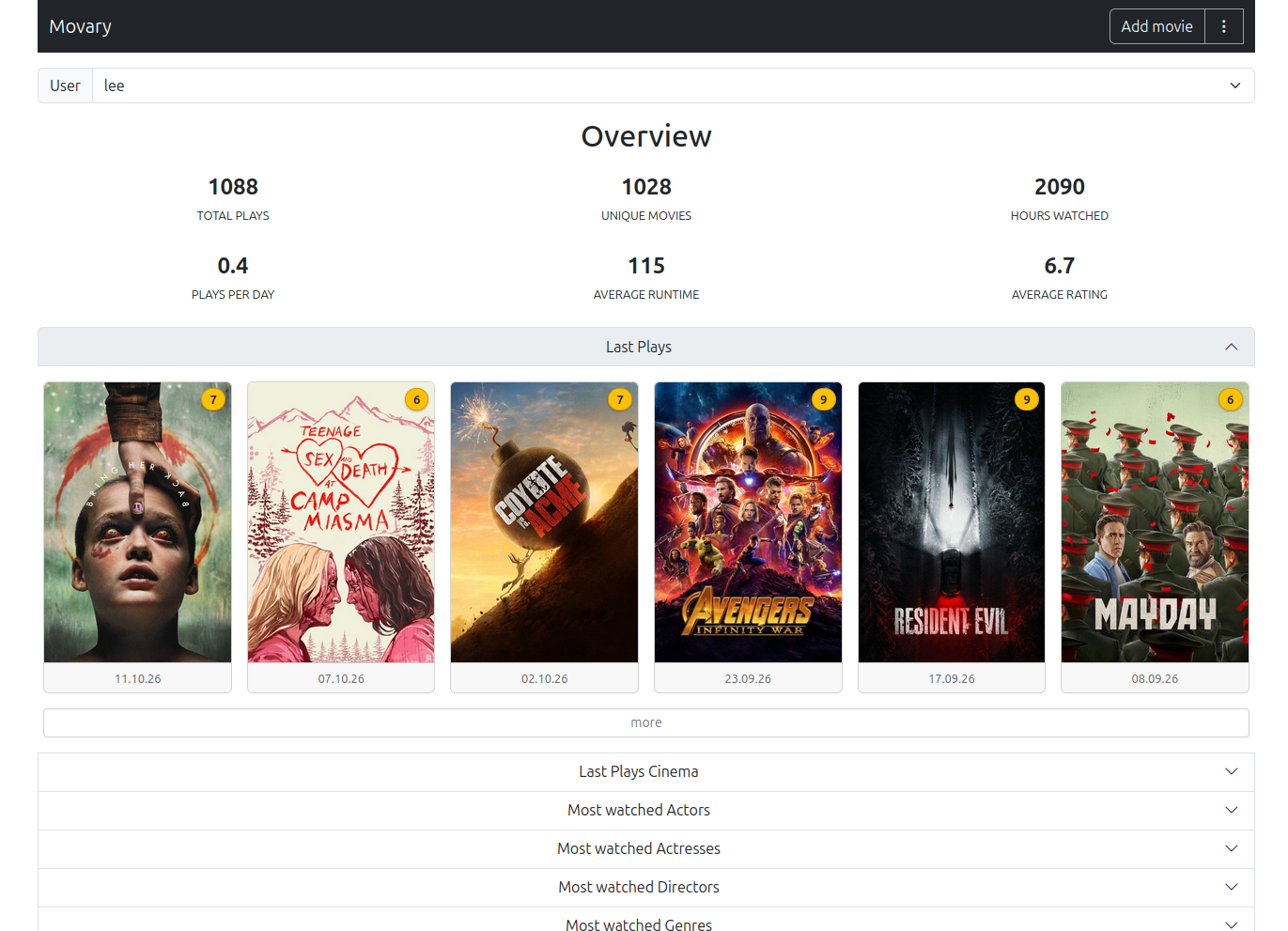Expand Last Plays Cinema section
The height and width of the screenshot is (931, 1288).
pyautogui.click(x=646, y=771)
